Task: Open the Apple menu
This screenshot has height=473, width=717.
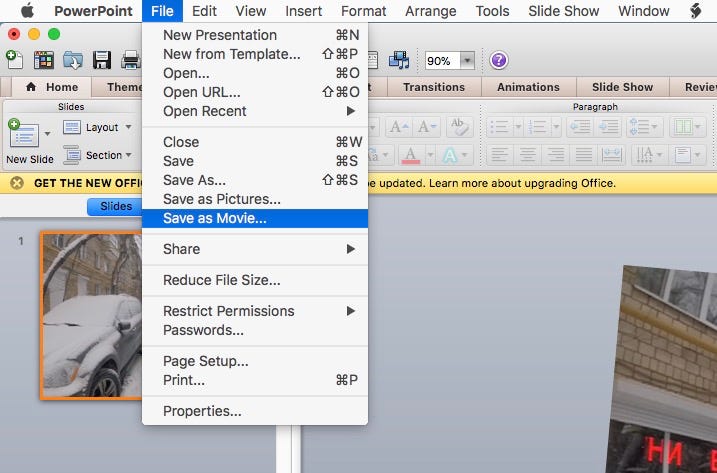Action: pos(27,11)
